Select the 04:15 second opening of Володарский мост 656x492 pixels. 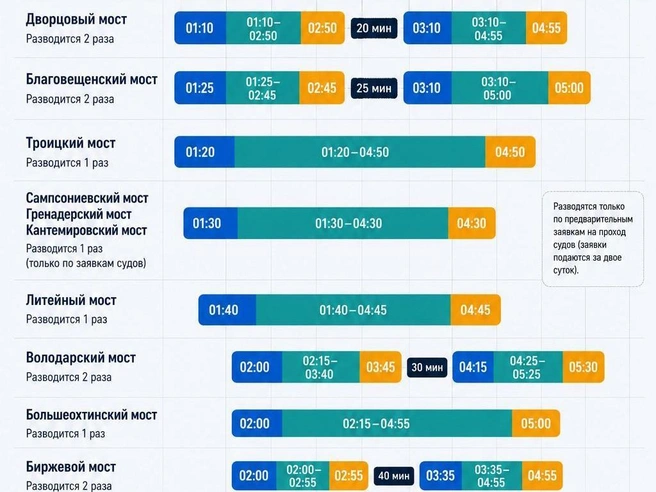[x=473, y=367]
